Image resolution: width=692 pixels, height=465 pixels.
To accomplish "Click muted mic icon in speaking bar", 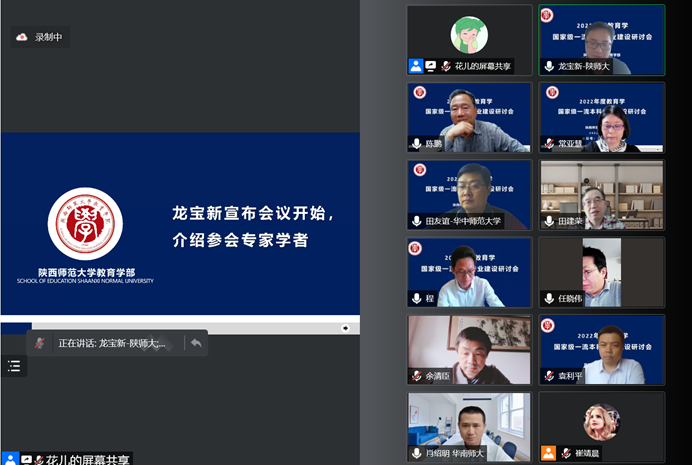I will tap(40, 343).
